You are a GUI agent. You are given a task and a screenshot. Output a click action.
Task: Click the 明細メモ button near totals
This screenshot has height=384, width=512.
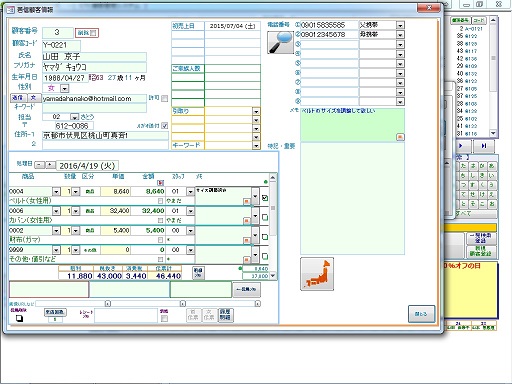pos(198,273)
